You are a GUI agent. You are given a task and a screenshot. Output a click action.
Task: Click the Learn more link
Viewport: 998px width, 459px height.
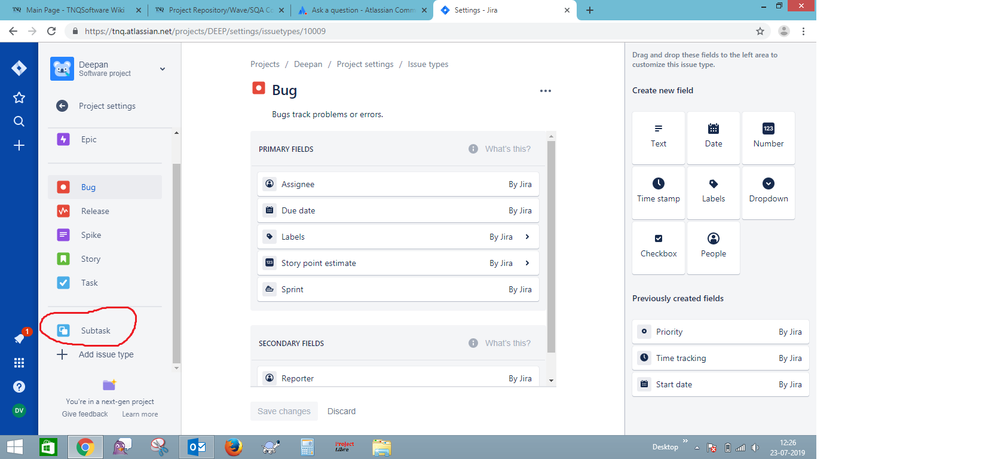140,414
